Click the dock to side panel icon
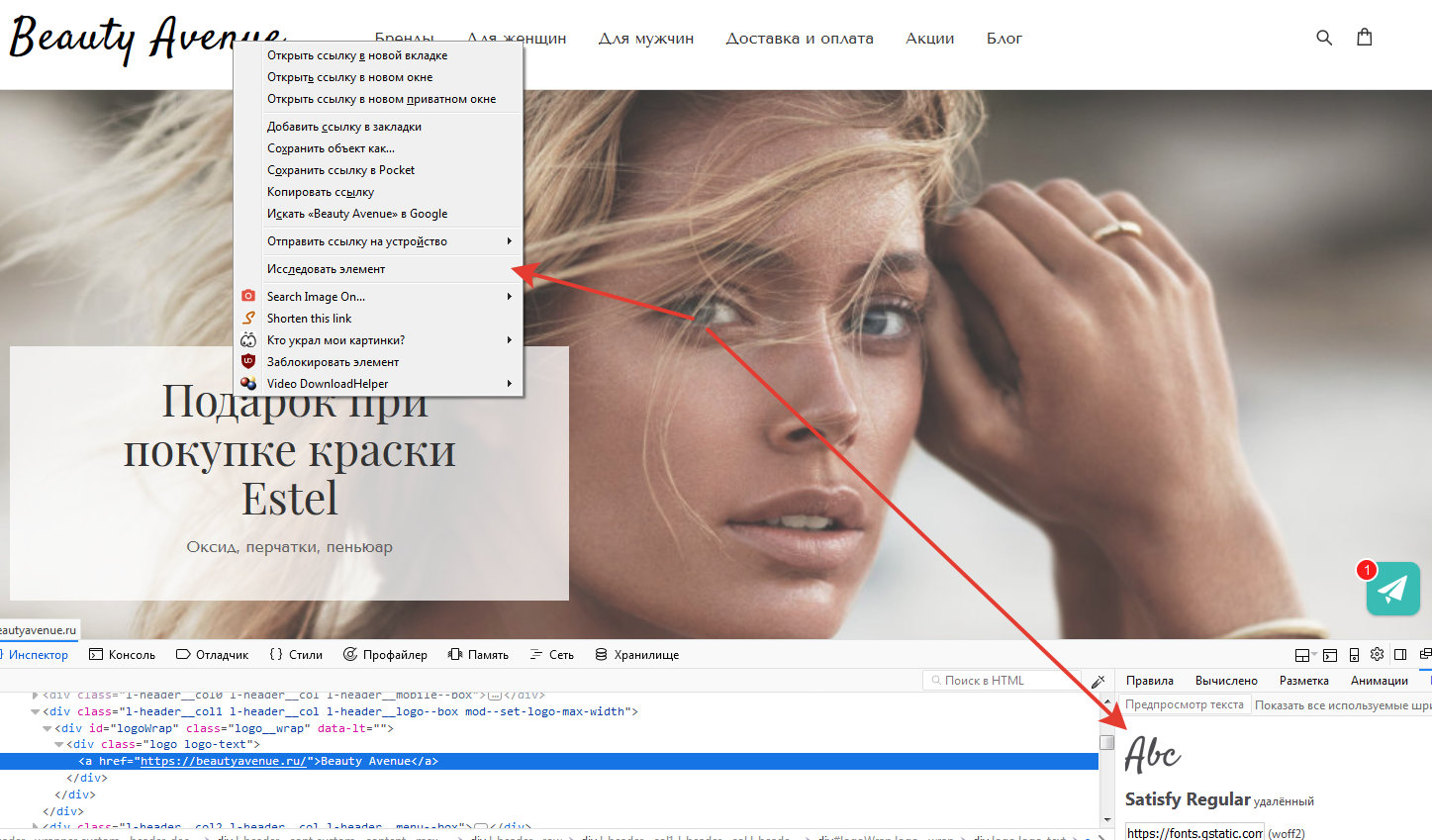This screenshot has height=840, width=1432. click(1400, 655)
